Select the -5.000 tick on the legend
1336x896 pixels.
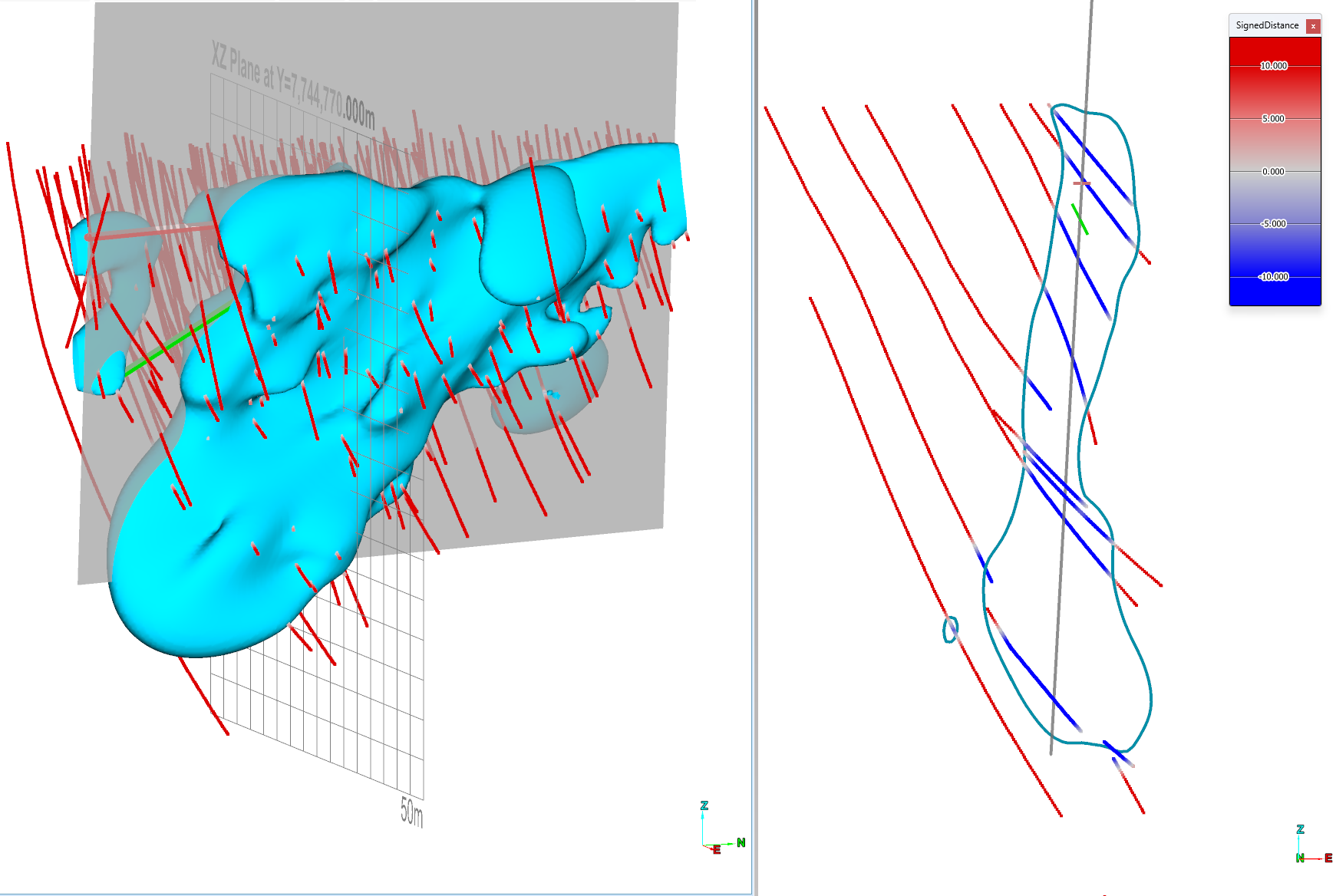click(x=1275, y=224)
